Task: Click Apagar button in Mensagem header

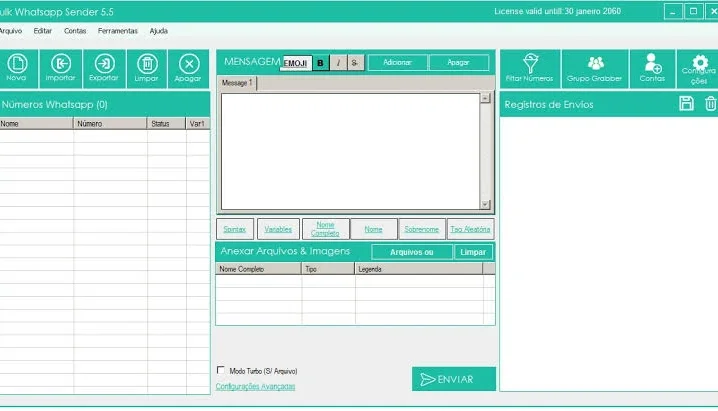Action: pos(458,62)
